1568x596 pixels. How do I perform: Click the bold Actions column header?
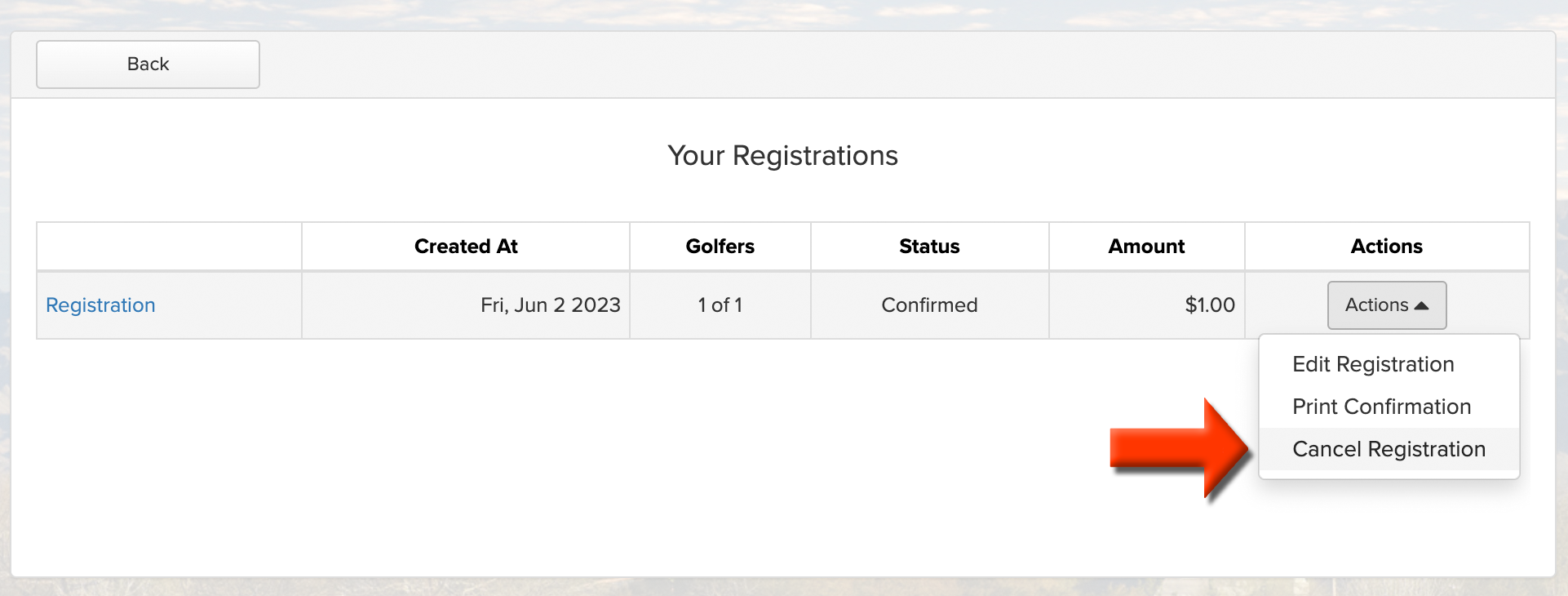click(x=1386, y=247)
